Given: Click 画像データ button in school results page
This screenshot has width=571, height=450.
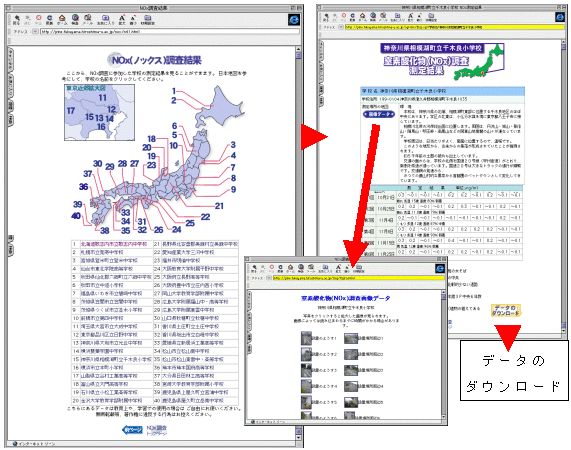Looking at the screenshot, I should (x=379, y=114).
